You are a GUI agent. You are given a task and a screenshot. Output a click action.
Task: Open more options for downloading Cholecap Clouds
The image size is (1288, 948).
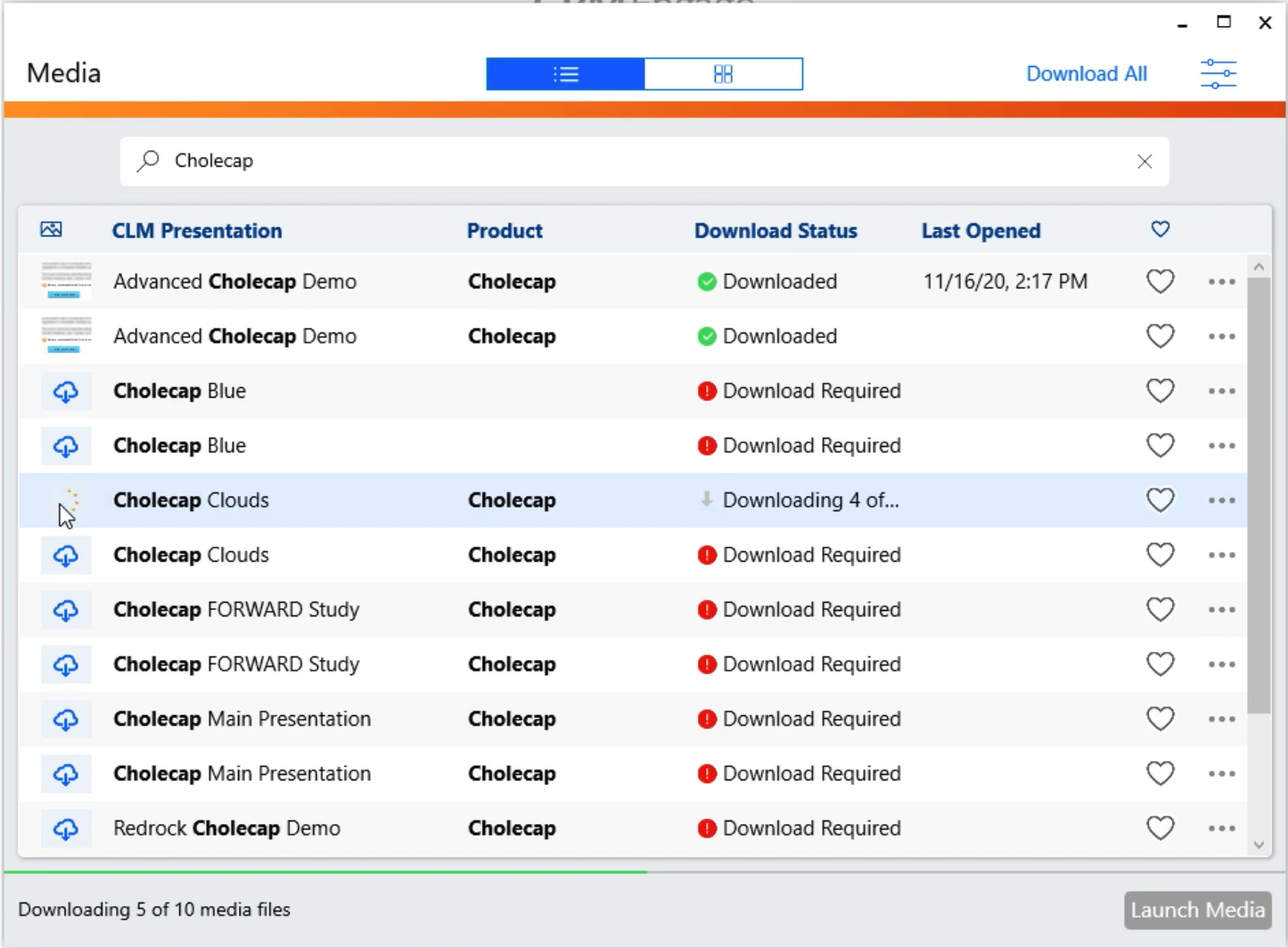coord(1221,500)
